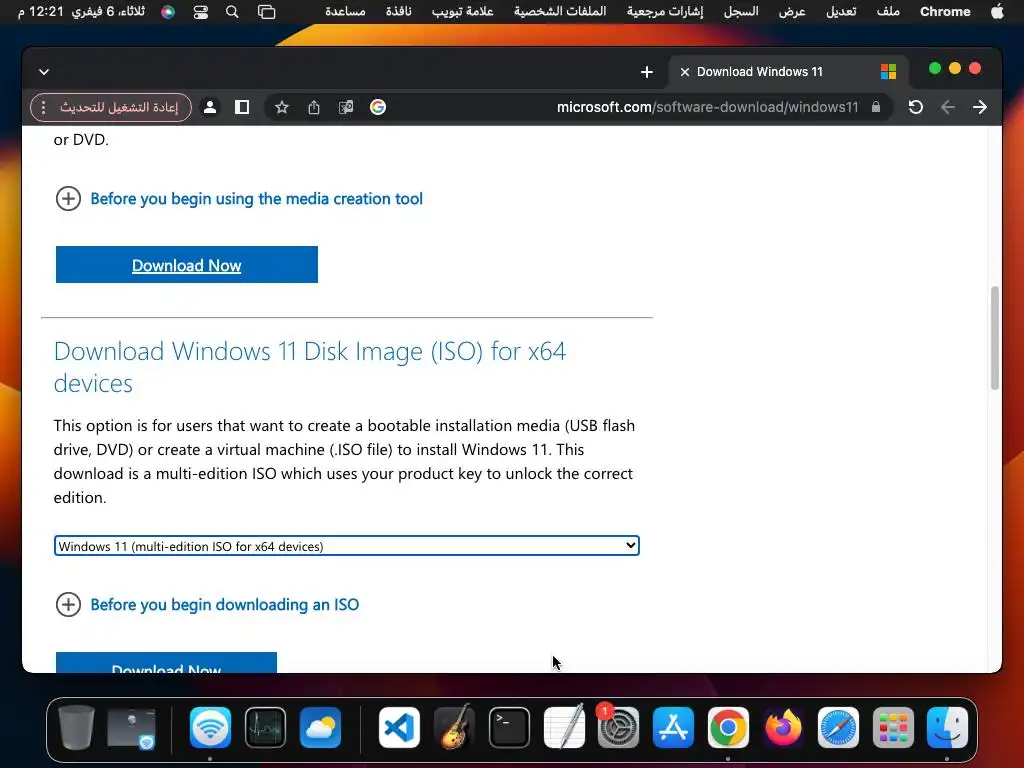Open the تعديل (Edit) menu
1024x768 pixels.
(840, 12)
